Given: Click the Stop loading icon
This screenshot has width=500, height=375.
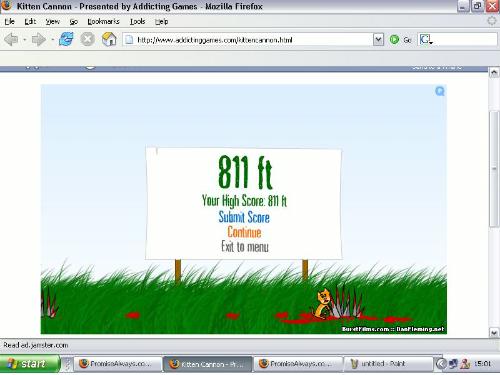Looking at the screenshot, I should (87, 39).
